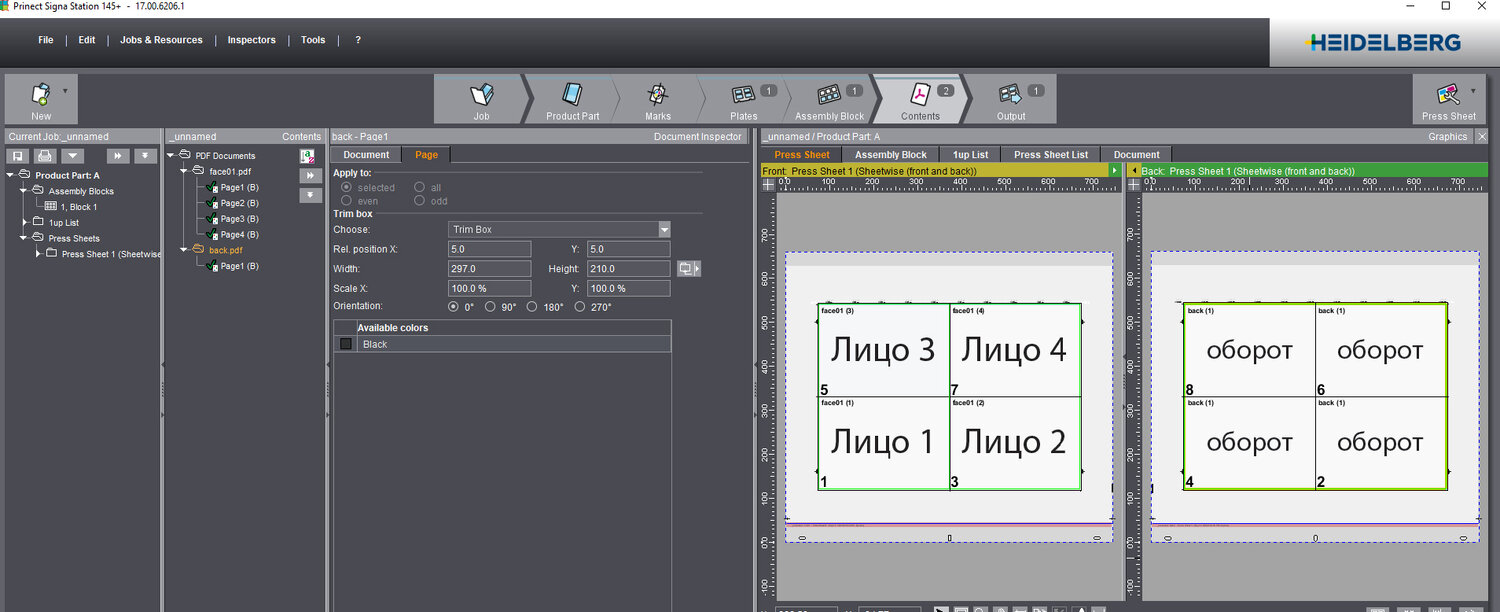Click expand-all arrows in Current Job panel
Screen dimensions: 1500x612
pos(118,156)
